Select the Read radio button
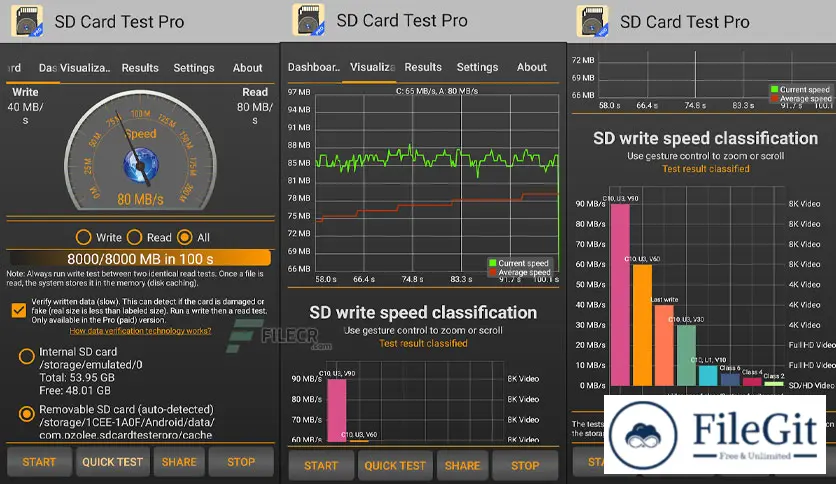The height and width of the screenshot is (484, 836). (x=134, y=237)
